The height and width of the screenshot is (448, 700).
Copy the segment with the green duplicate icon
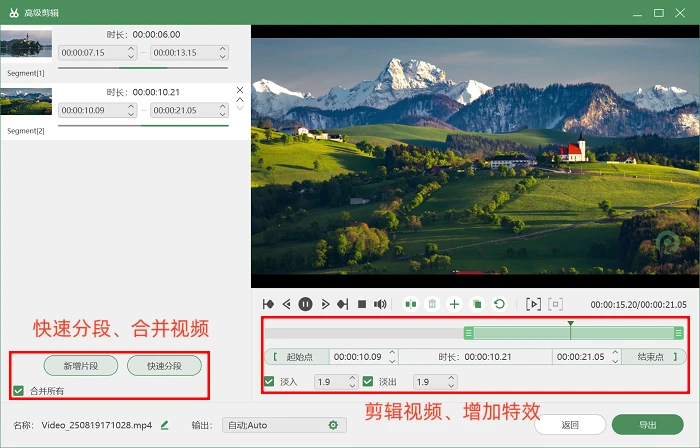coord(477,304)
